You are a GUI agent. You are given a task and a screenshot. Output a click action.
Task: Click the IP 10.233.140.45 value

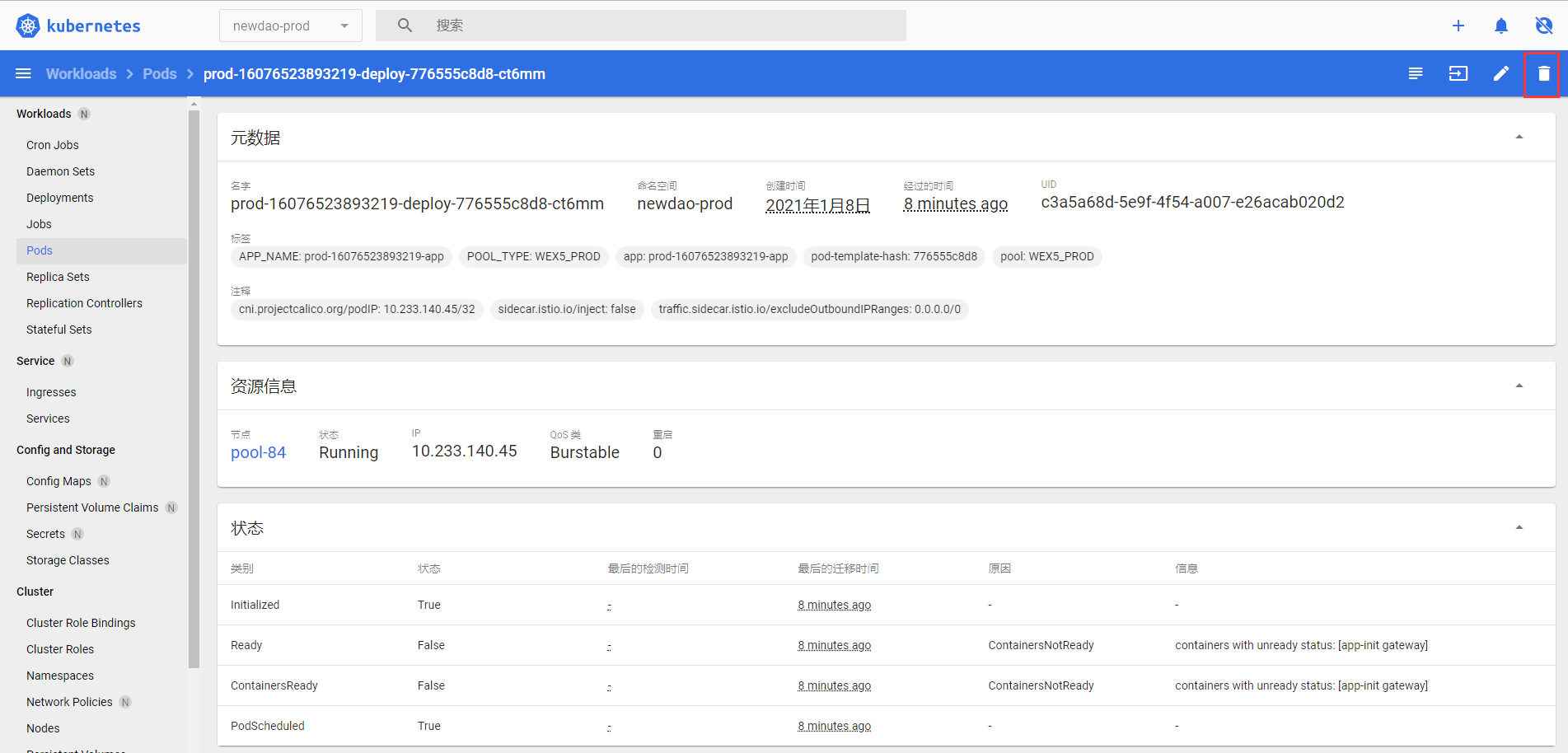pyautogui.click(x=465, y=451)
